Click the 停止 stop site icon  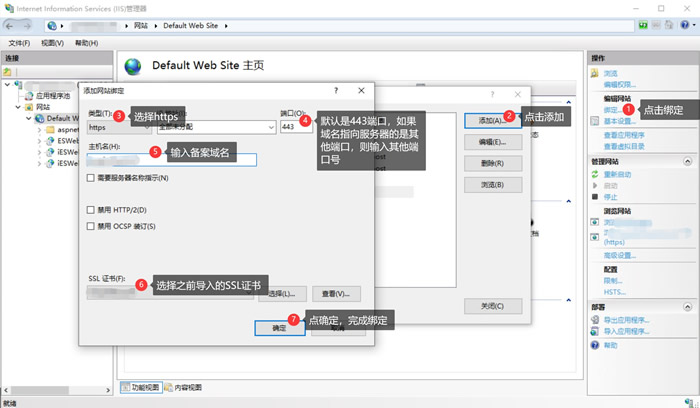(x=596, y=197)
